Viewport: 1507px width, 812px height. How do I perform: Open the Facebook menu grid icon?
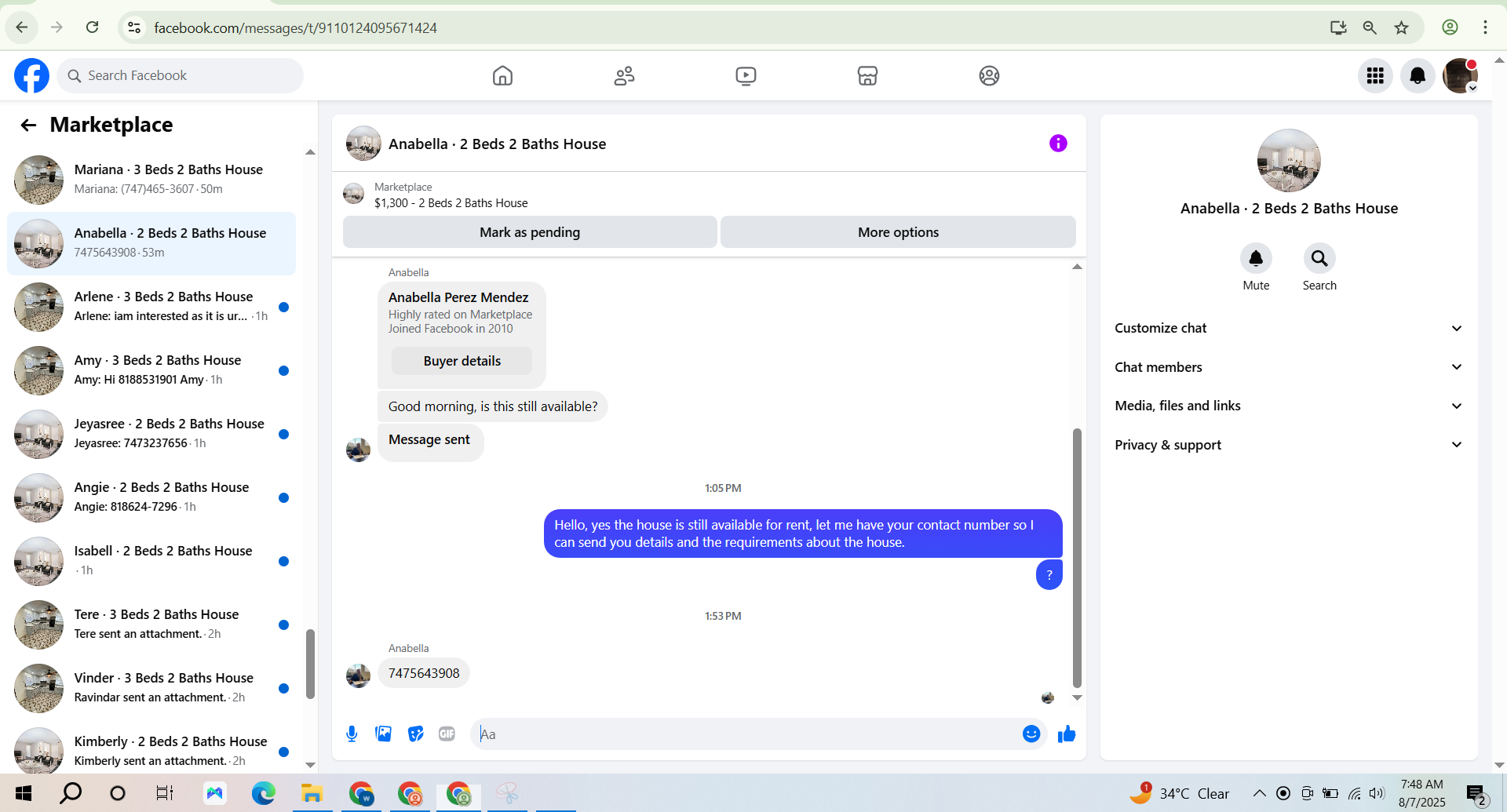[x=1375, y=75]
